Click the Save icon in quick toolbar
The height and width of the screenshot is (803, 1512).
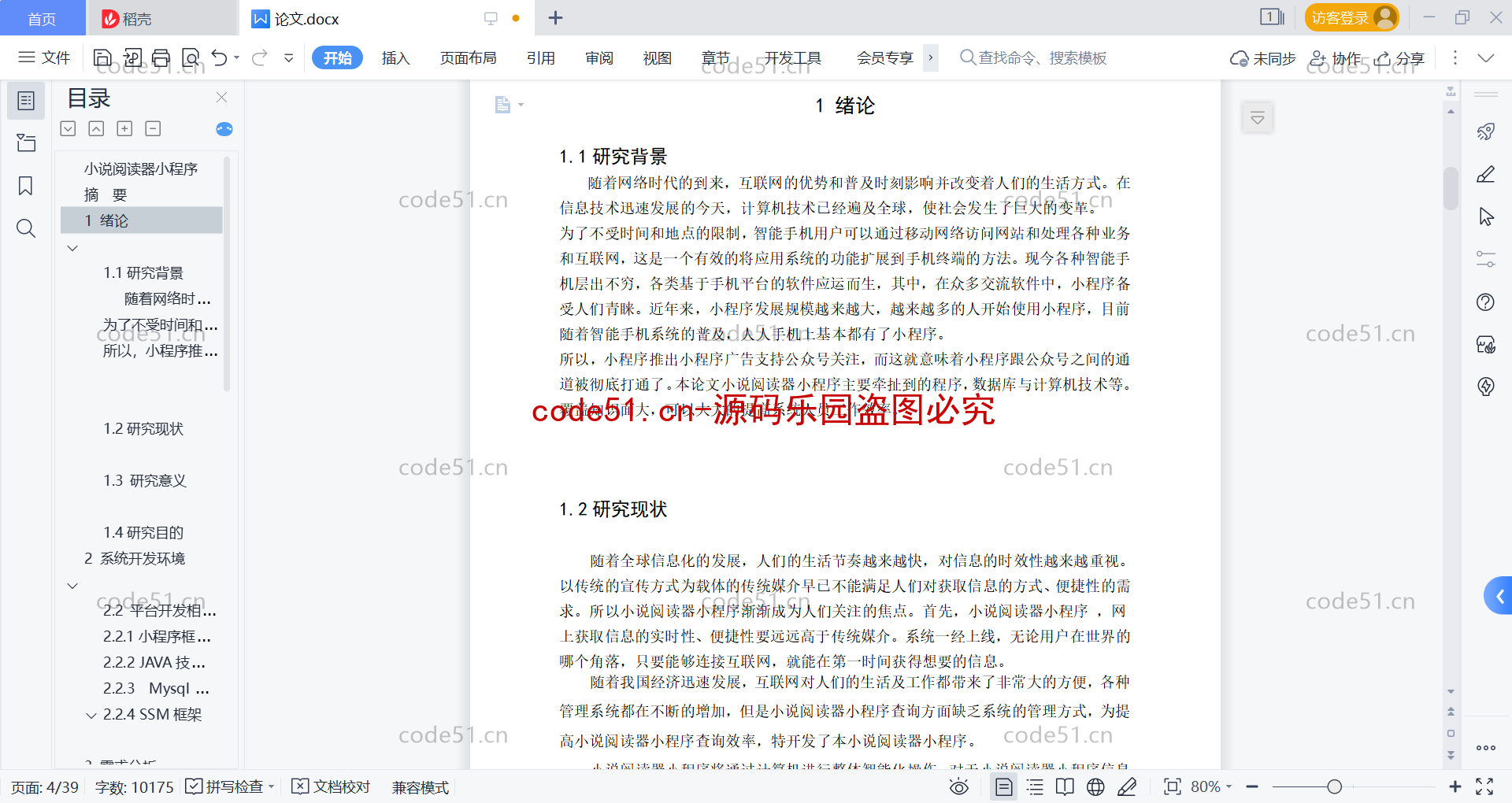tap(102, 57)
